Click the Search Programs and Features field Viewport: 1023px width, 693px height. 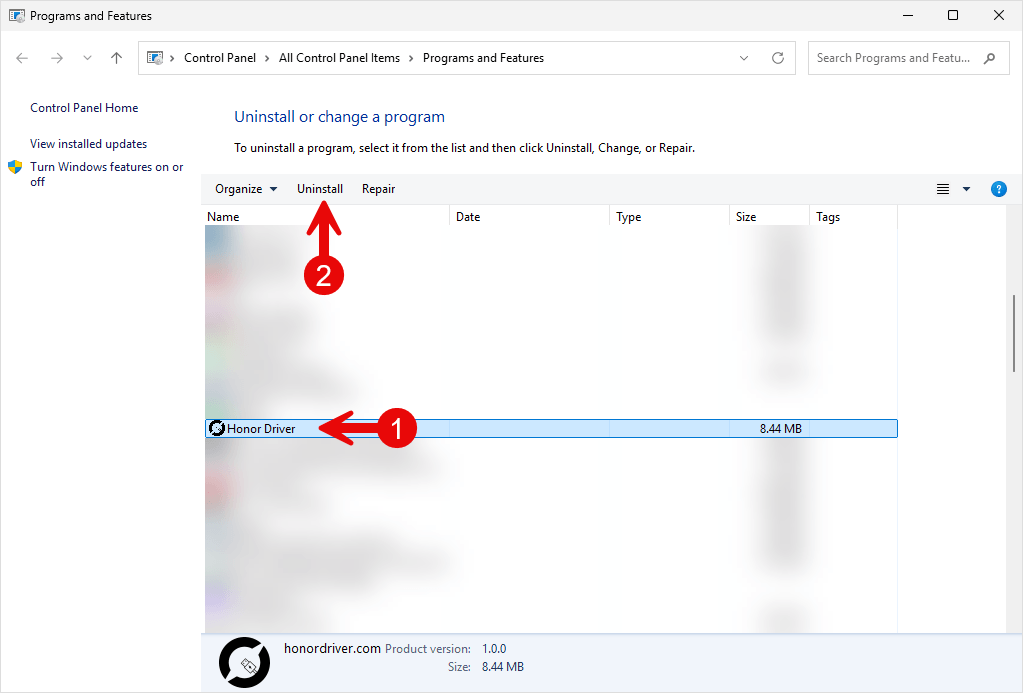(908, 58)
